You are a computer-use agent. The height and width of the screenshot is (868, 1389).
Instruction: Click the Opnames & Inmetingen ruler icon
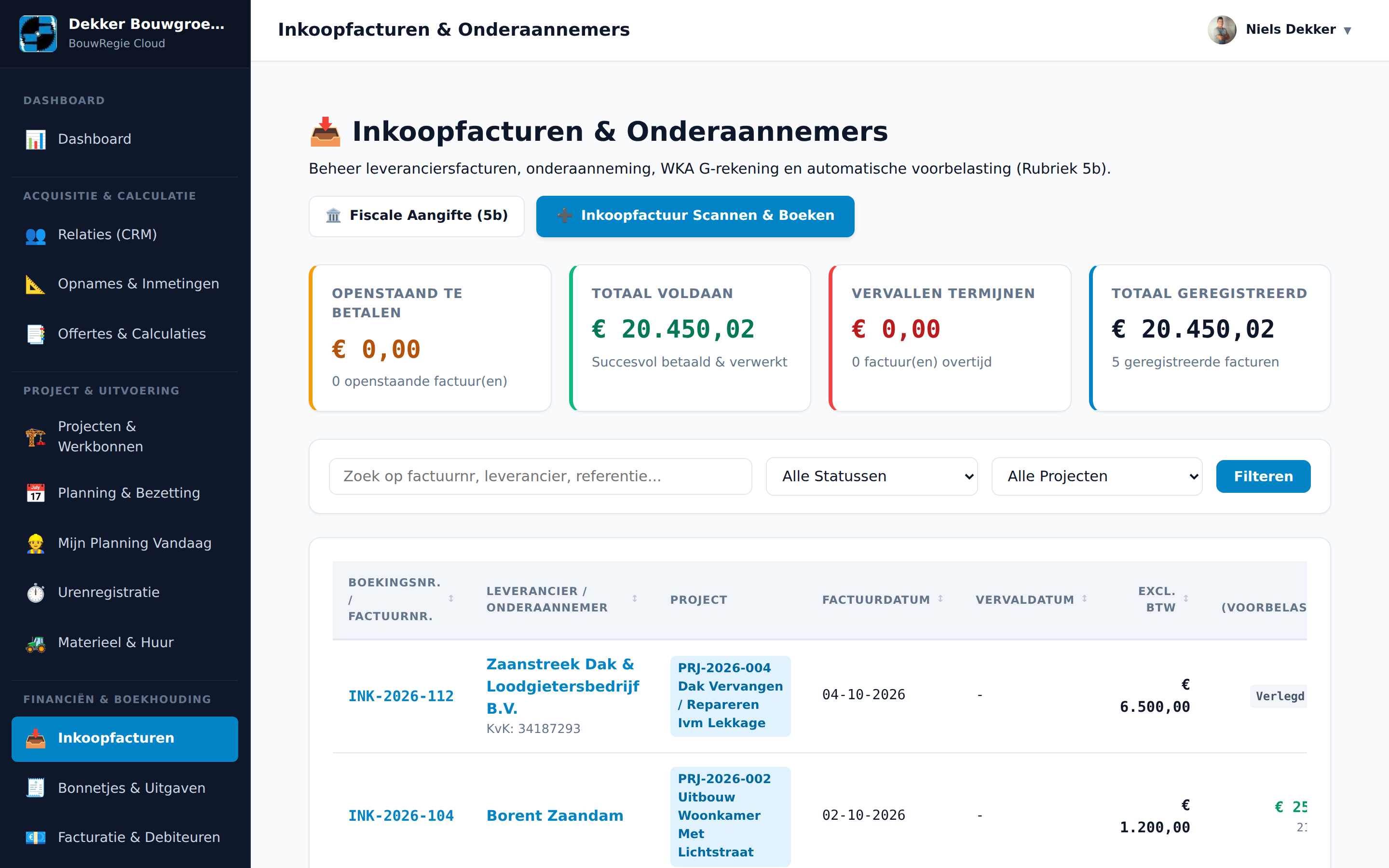pos(36,284)
